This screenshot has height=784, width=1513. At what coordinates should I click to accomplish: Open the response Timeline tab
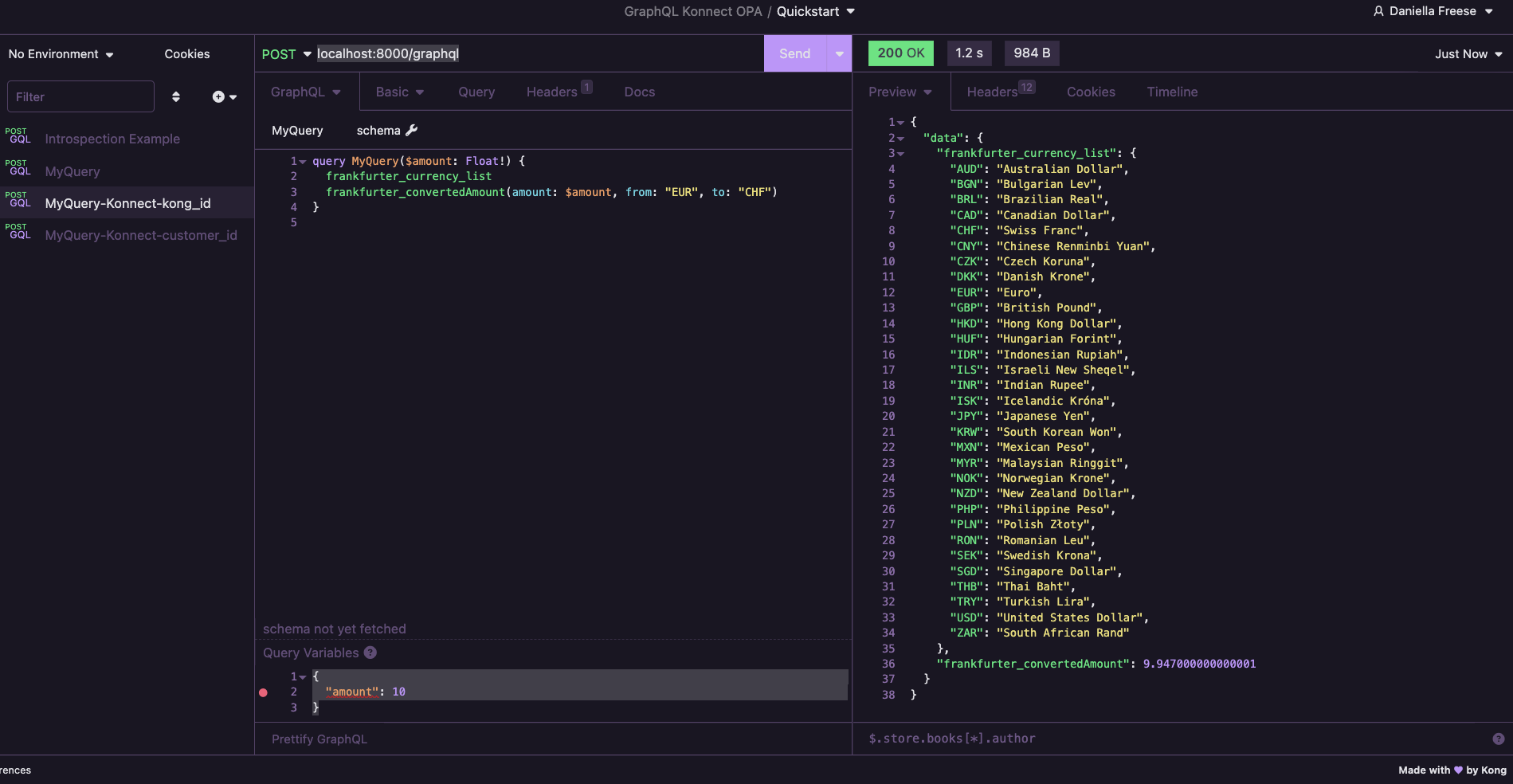pyautogui.click(x=1172, y=92)
